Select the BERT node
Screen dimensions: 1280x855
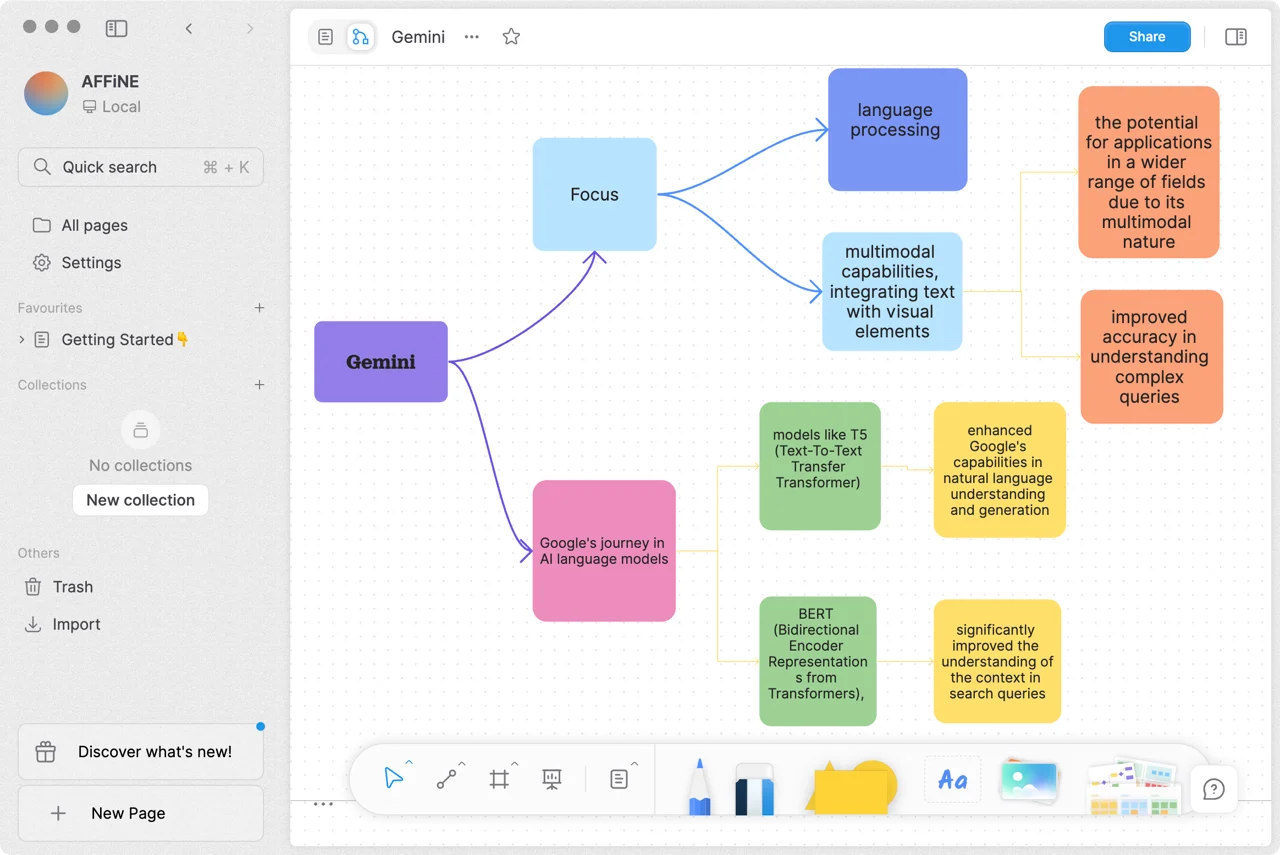pyautogui.click(x=818, y=661)
